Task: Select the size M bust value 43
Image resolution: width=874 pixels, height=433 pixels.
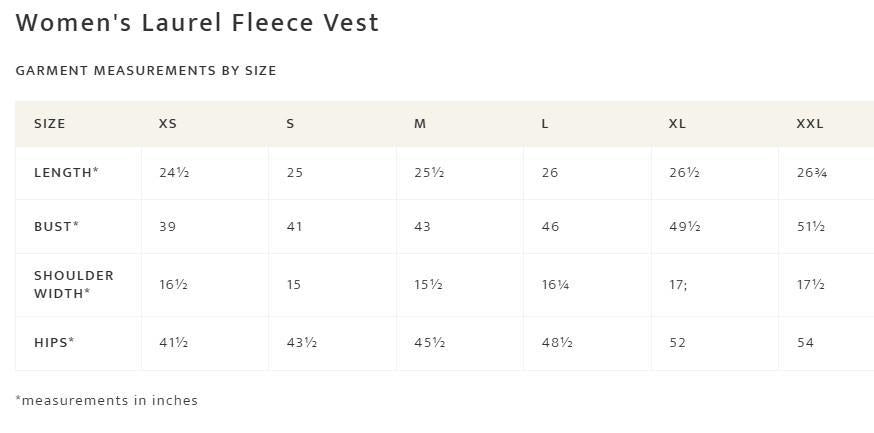Action: tap(422, 227)
